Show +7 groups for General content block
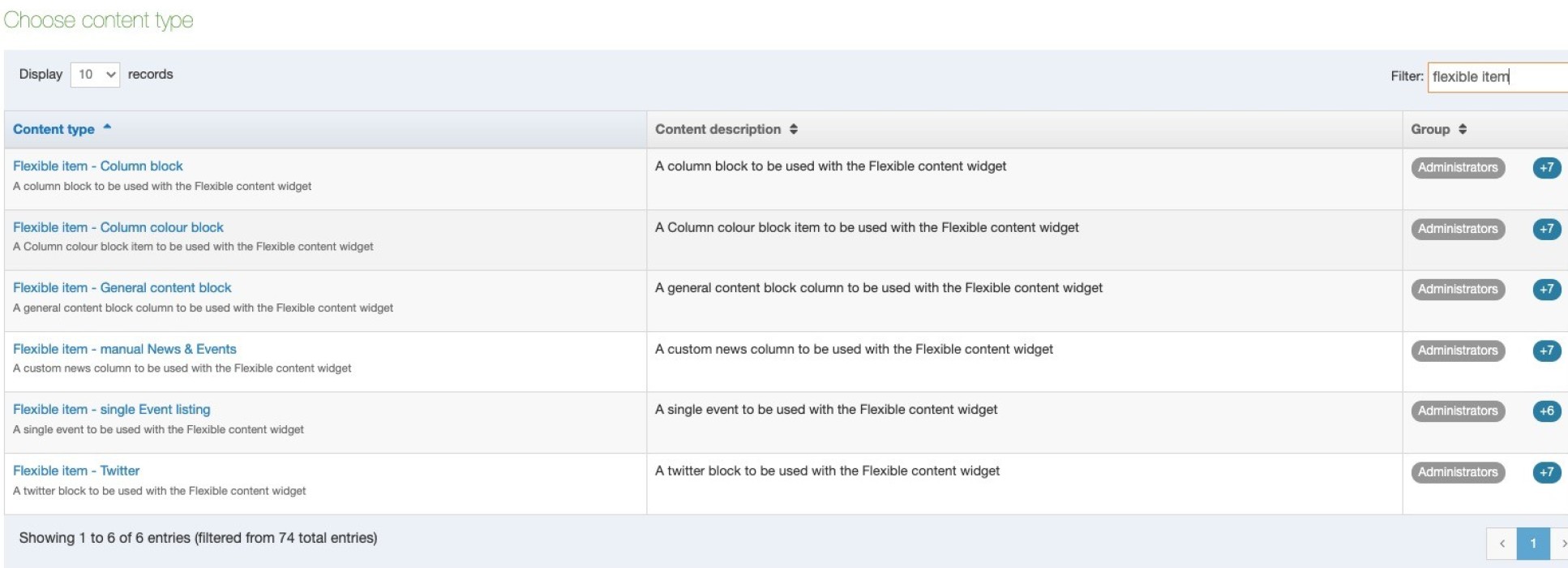 click(x=1546, y=290)
